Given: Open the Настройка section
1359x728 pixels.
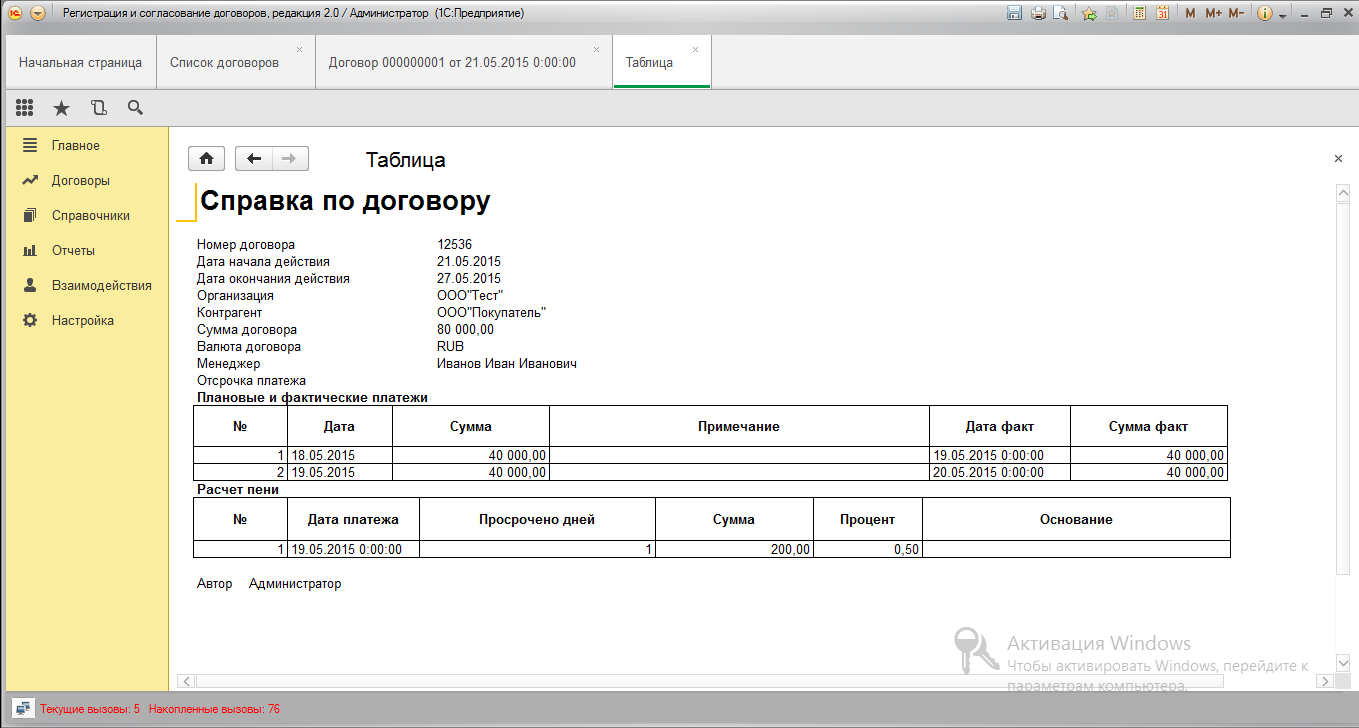Looking at the screenshot, I should point(87,321).
